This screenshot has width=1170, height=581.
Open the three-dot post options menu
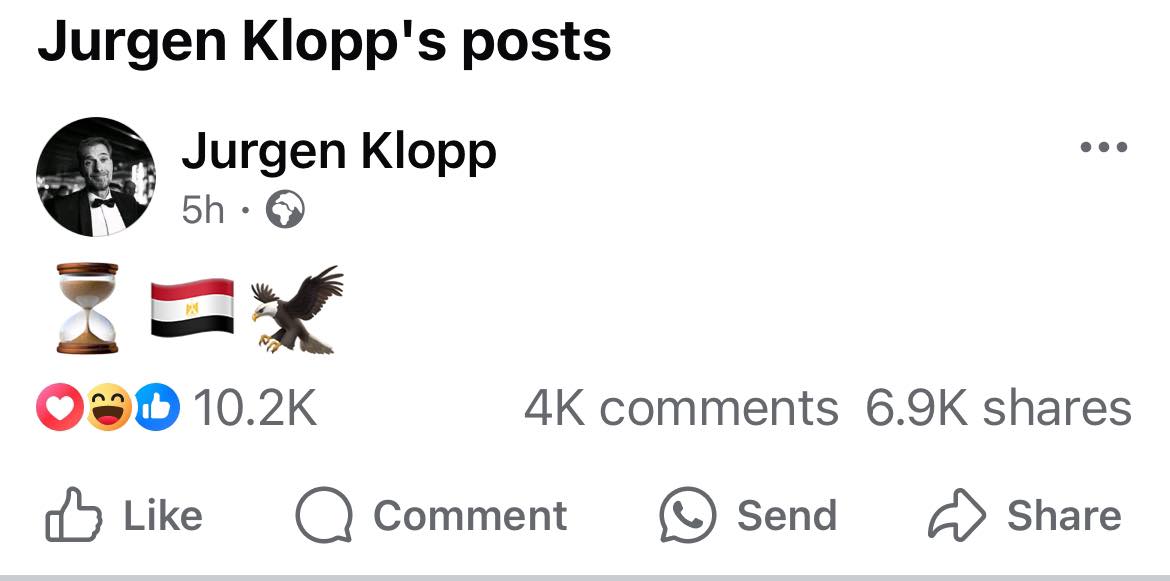(x=1104, y=149)
